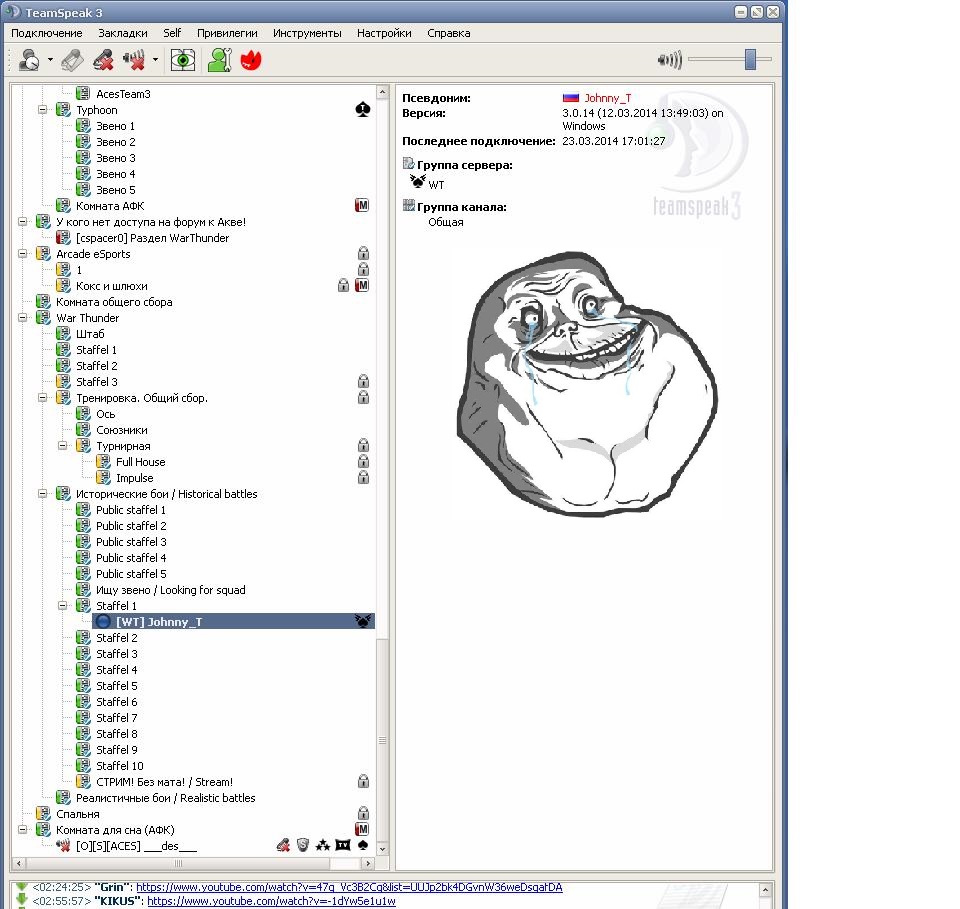Viewport: 960px width, 909px height.
Task: Open the Привилегии menu
Action: [227, 33]
